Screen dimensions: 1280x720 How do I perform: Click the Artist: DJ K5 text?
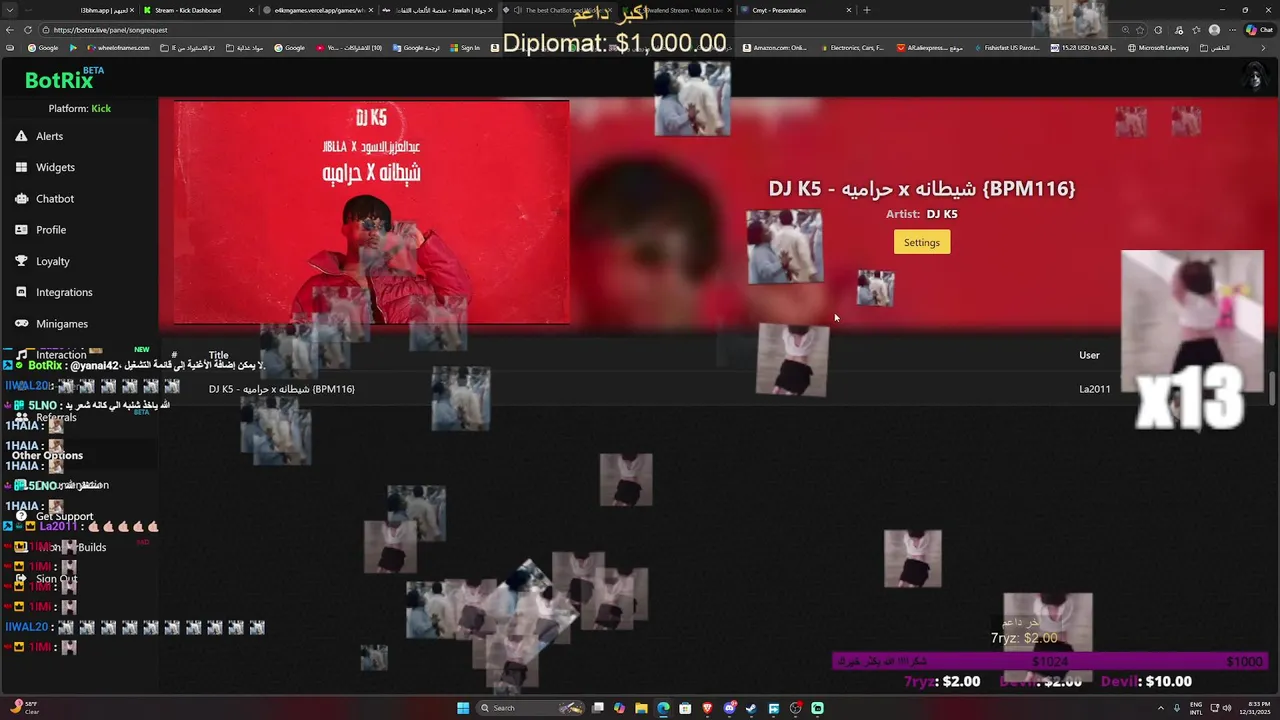(922, 214)
